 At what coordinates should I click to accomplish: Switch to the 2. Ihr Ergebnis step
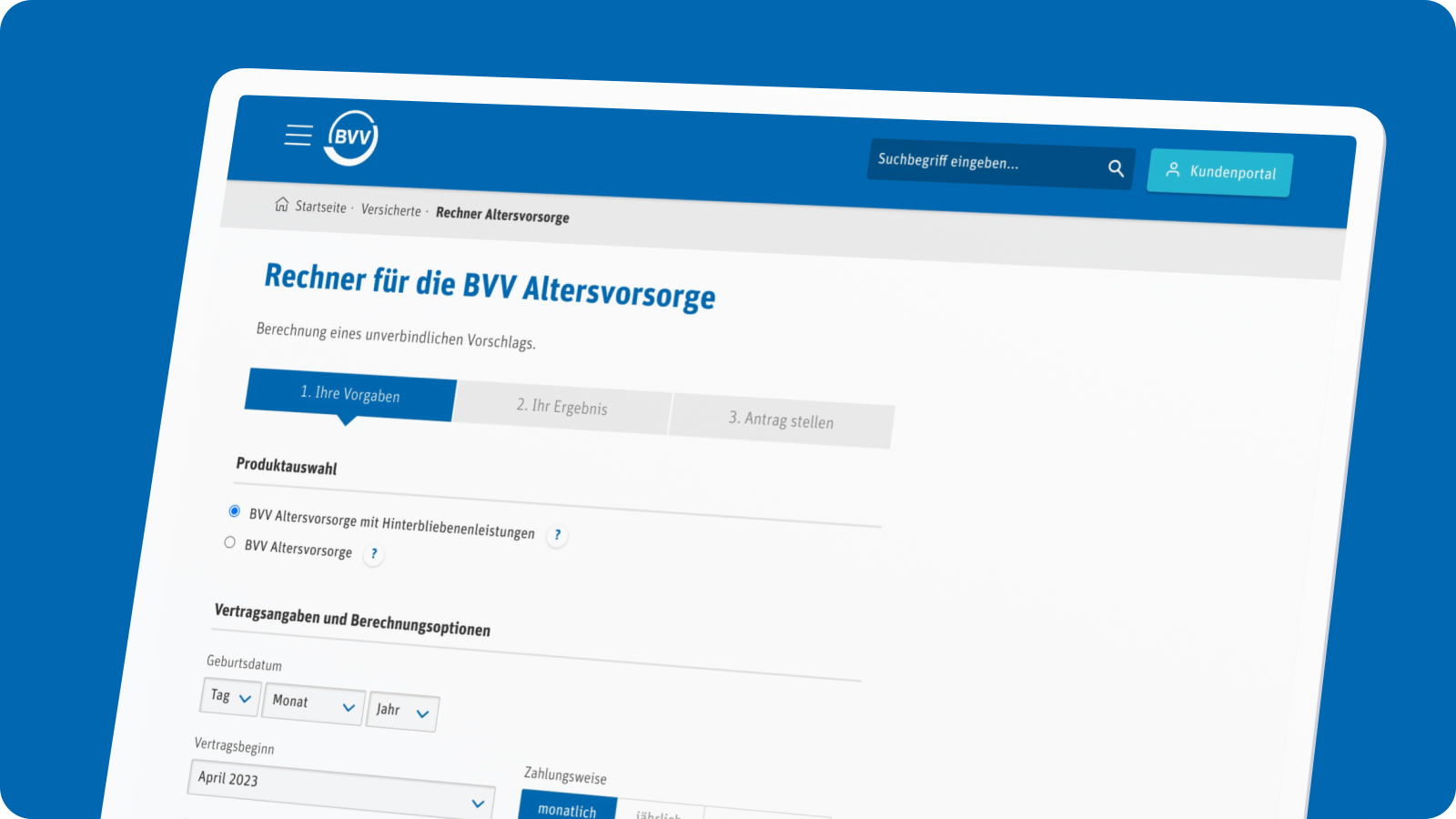[561, 407]
